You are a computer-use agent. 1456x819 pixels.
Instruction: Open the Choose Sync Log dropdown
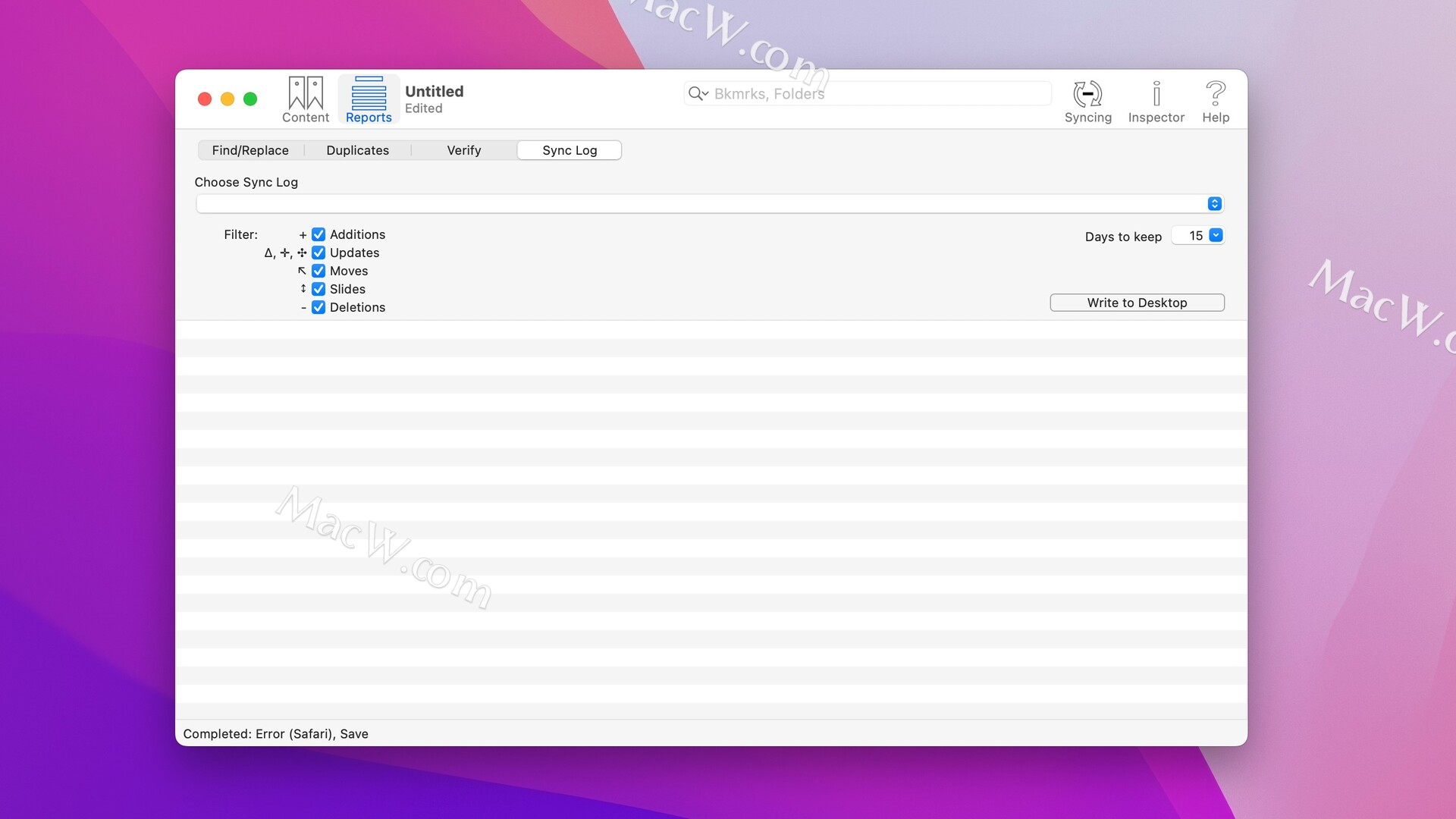(710, 203)
